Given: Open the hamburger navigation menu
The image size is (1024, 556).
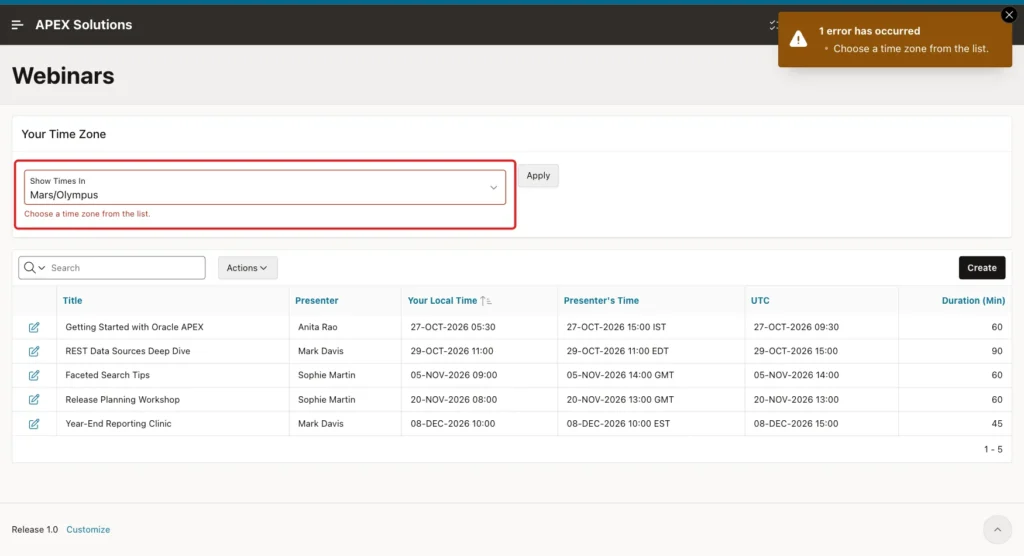Looking at the screenshot, I should click(x=18, y=25).
